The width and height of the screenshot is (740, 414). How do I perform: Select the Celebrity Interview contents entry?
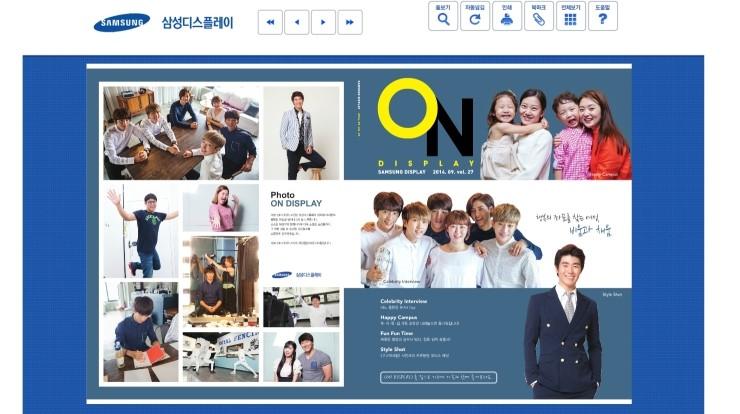pyautogui.click(x=404, y=304)
